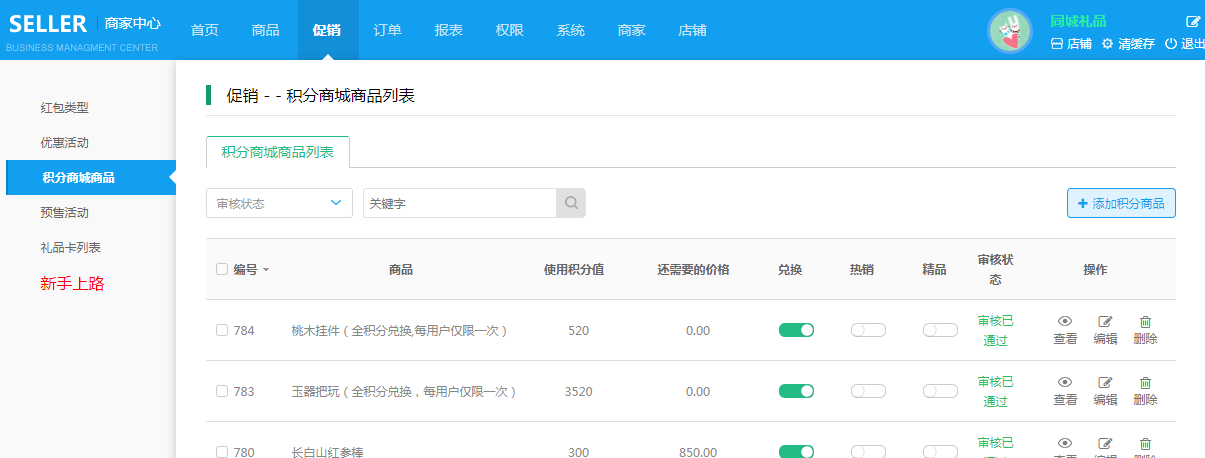
Task: Switch to 积分商城商品列表 tab
Action: click(277, 152)
